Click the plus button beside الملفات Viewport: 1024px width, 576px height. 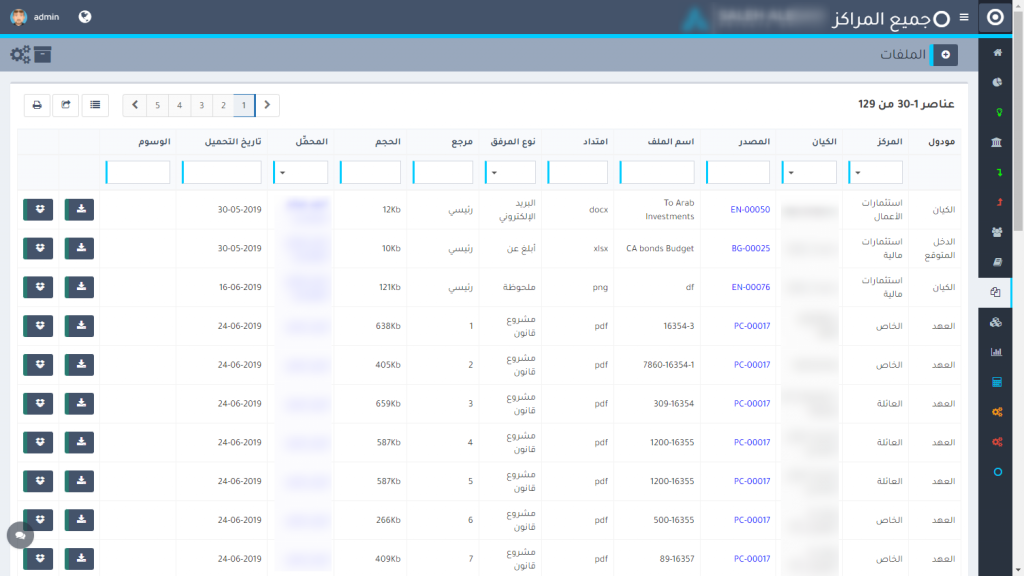(945, 55)
